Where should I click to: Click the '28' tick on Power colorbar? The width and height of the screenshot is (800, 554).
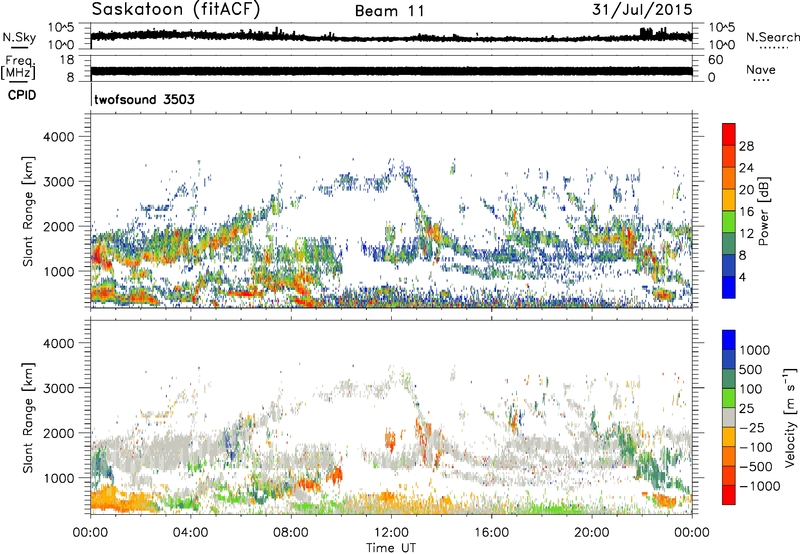[746, 146]
